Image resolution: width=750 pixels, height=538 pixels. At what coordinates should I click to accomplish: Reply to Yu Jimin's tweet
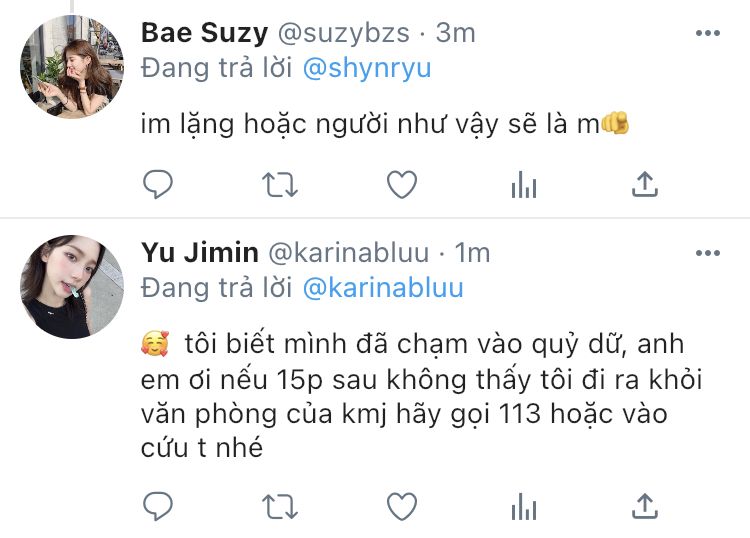coord(158,505)
